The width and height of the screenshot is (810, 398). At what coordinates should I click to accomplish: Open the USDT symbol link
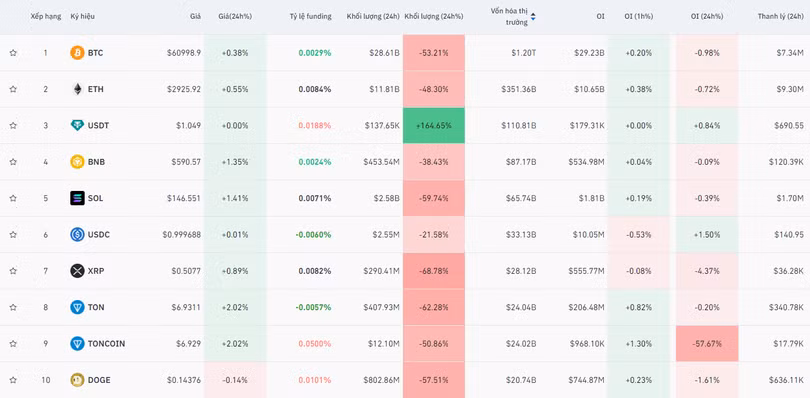[x=98, y=125]
